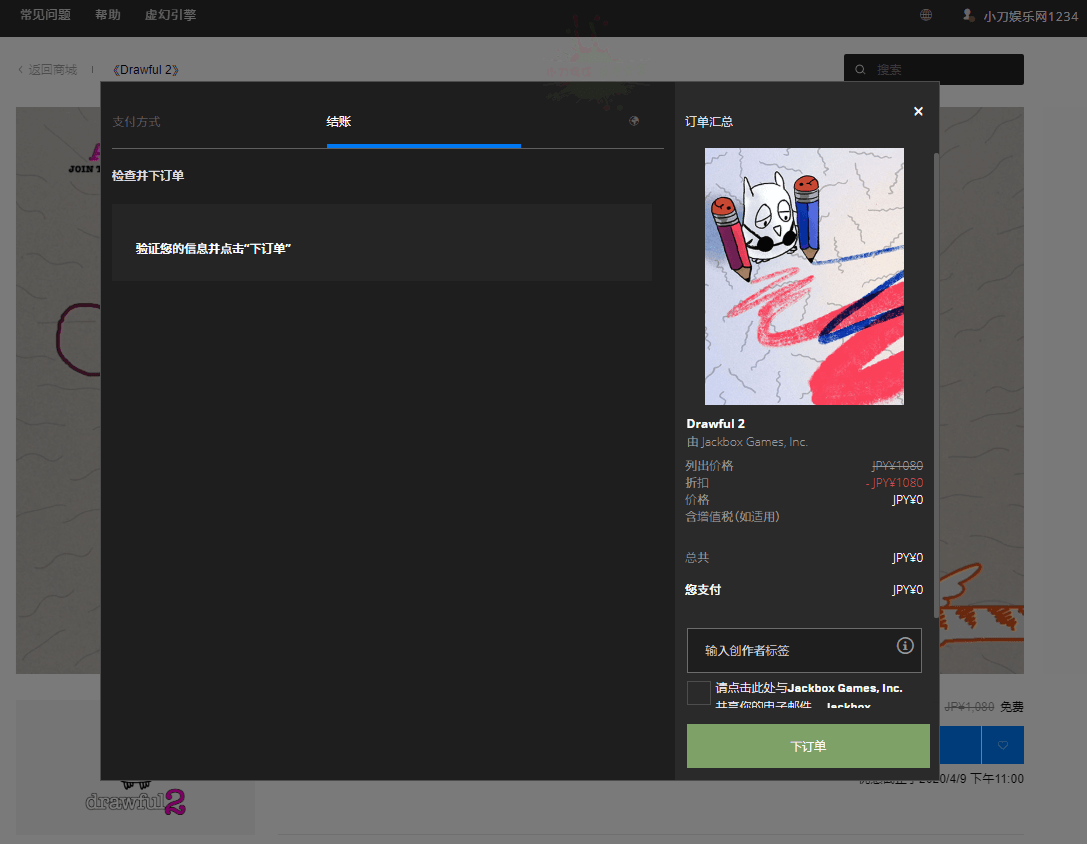Viewport: 1087px width, 844px height.
Task: Click the Drawful 2 cover art thumbnail
Action: point(804,276)
